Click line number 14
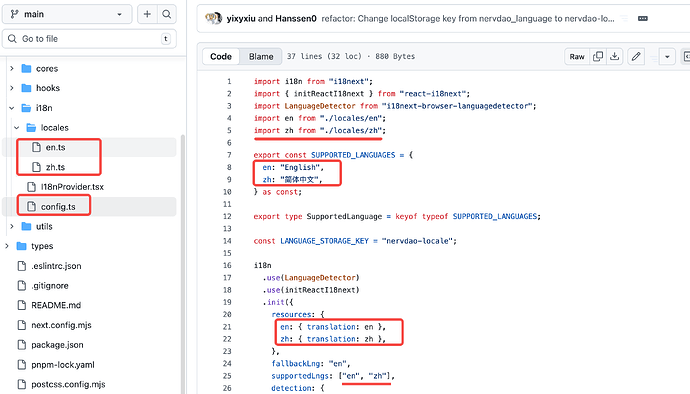Viewport: 690px width, 394px height. coord(227,241)
